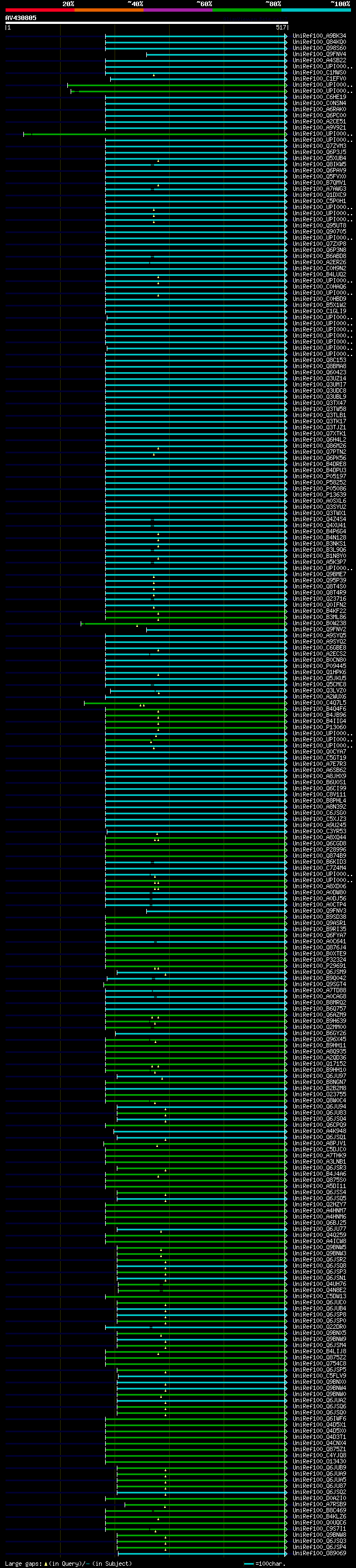Click hit label UniRef100_Q2HZY7
This screenshot has height=1568, width=356.
(319, 1204)
